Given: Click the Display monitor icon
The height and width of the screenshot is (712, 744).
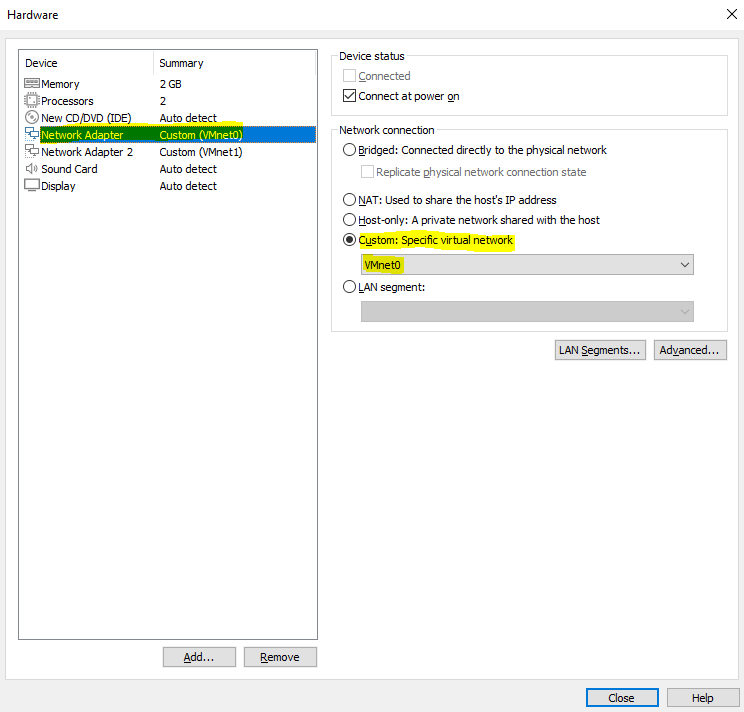Looking at the screenshot, I should [x=32, y=186].
